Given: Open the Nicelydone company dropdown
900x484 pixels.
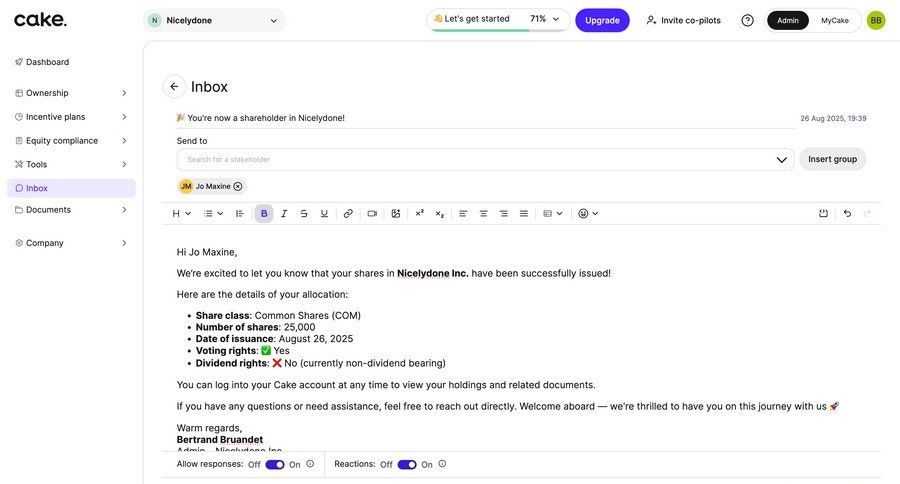Looking at the screenshot, I should [214, 20].
